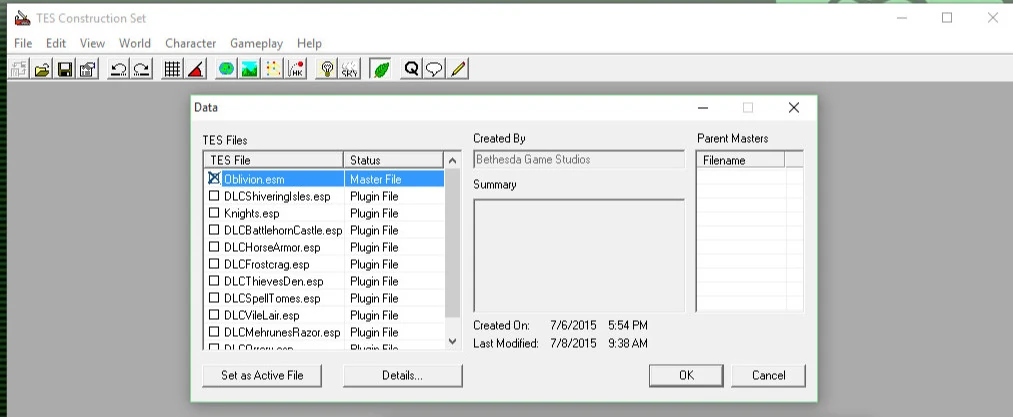Check the Knights.esp checkbox
The image size is (1013, 417).
(x=214, y=212)
